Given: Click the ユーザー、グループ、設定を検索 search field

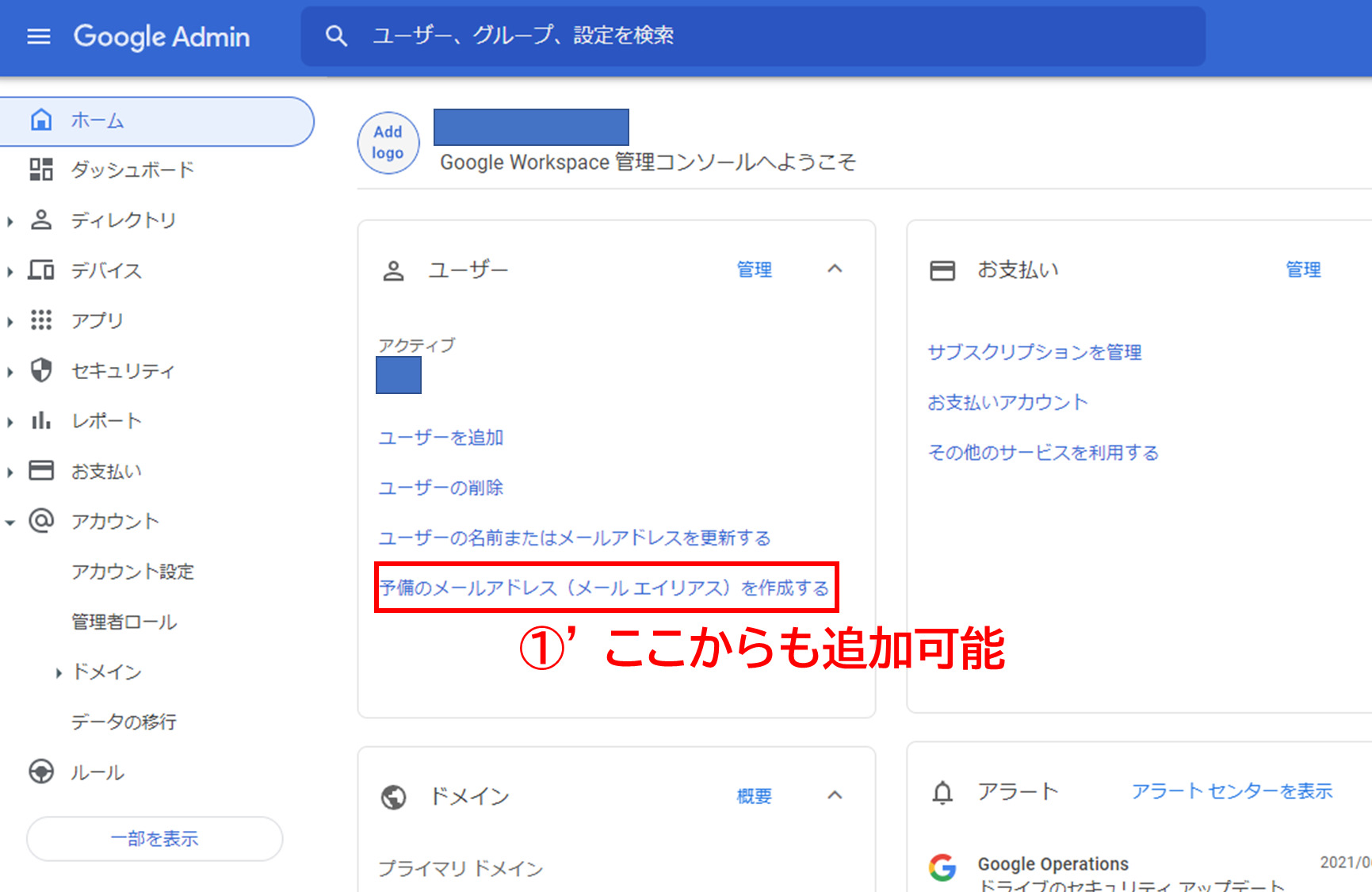Looking at the screenshot, I should point(753,36).
